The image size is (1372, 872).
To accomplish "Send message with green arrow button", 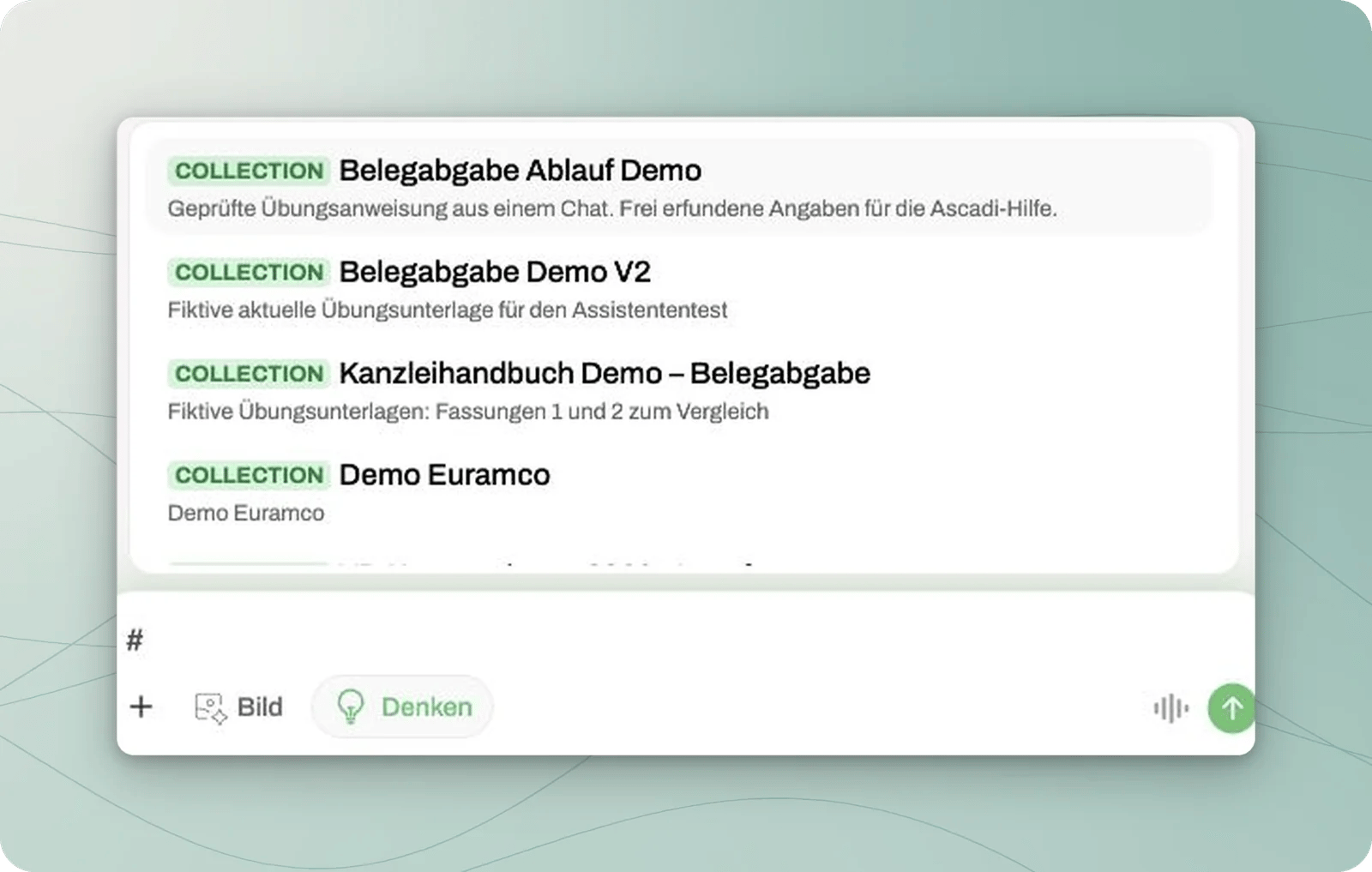I will click(1231, 708).
